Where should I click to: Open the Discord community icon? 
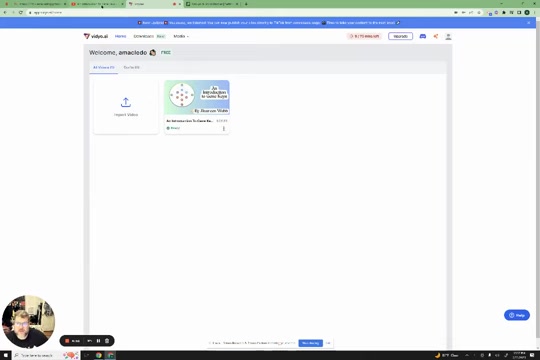coord(423,36)
